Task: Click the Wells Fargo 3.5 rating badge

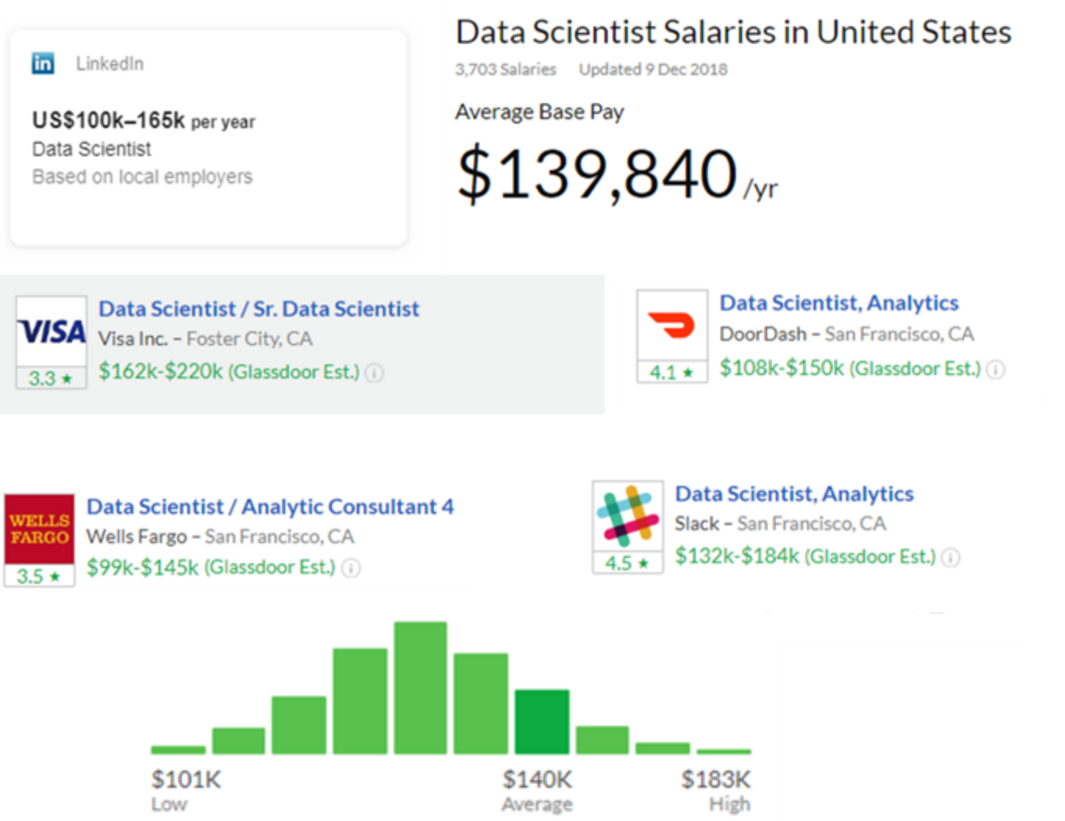Action: click(38, 574)
